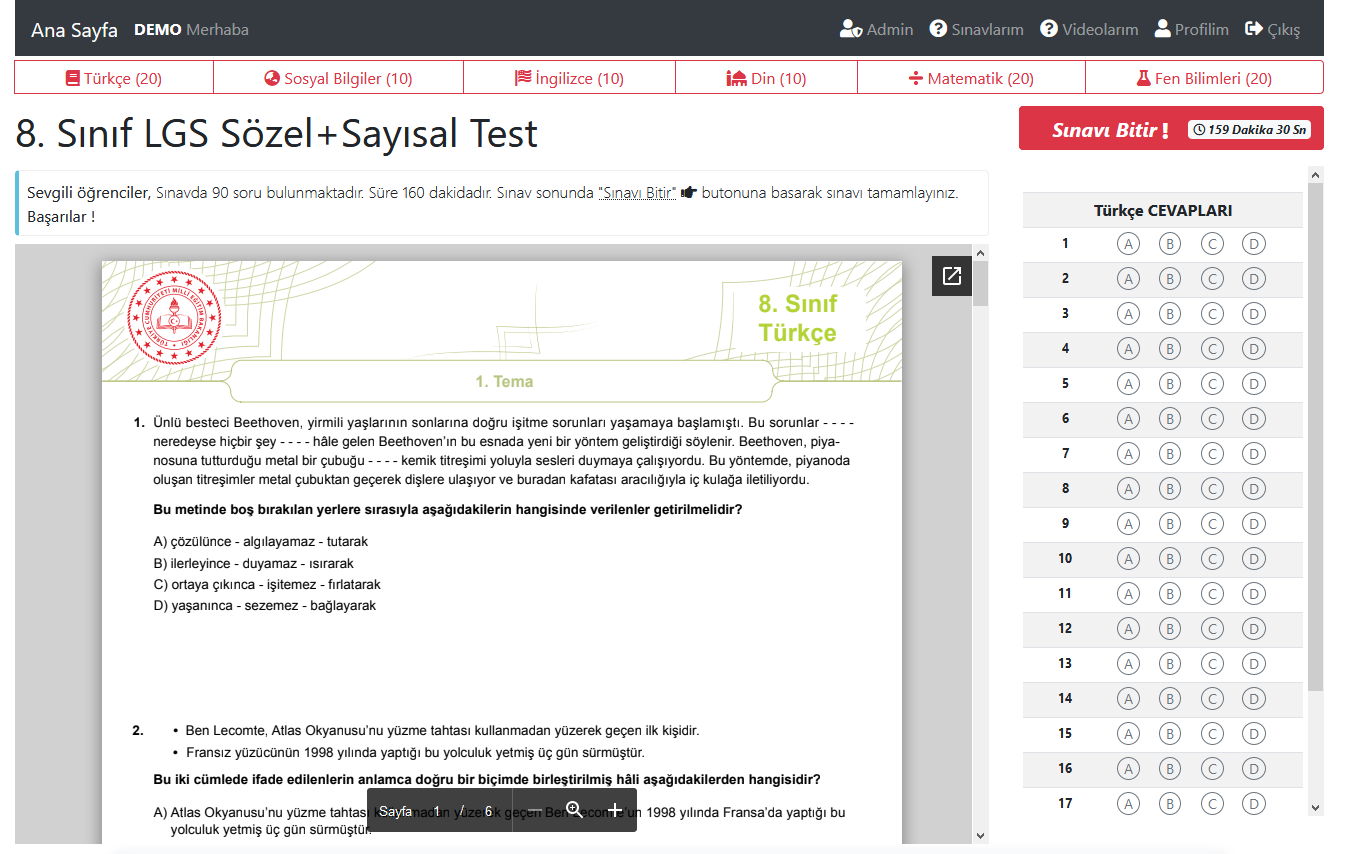Switch to Matematik (20) tab

(971, 78)
